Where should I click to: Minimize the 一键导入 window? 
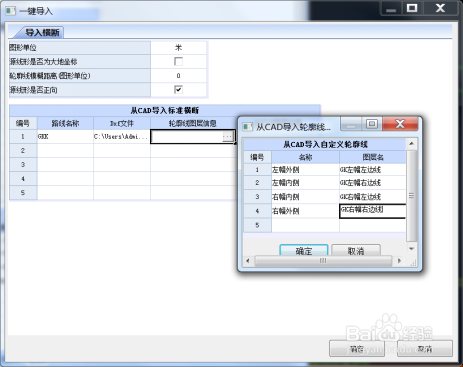click(391, 8)
